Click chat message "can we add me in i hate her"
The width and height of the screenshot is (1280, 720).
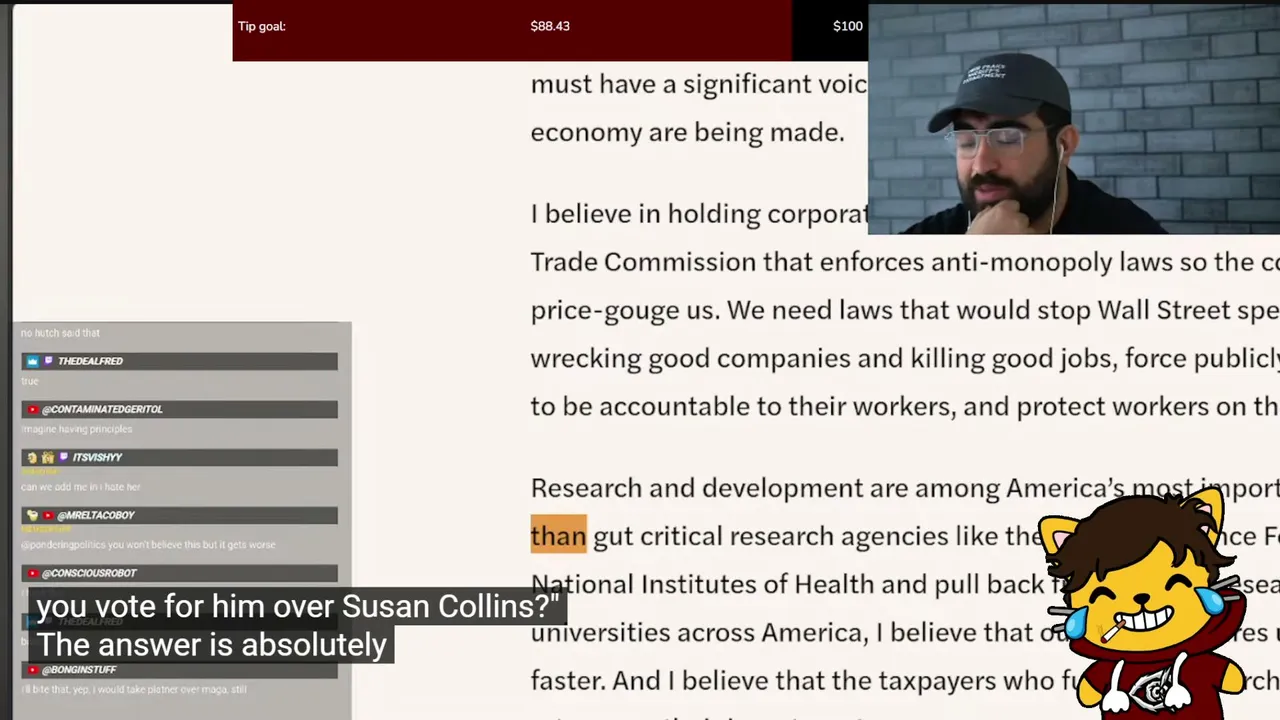pos(81,487)
